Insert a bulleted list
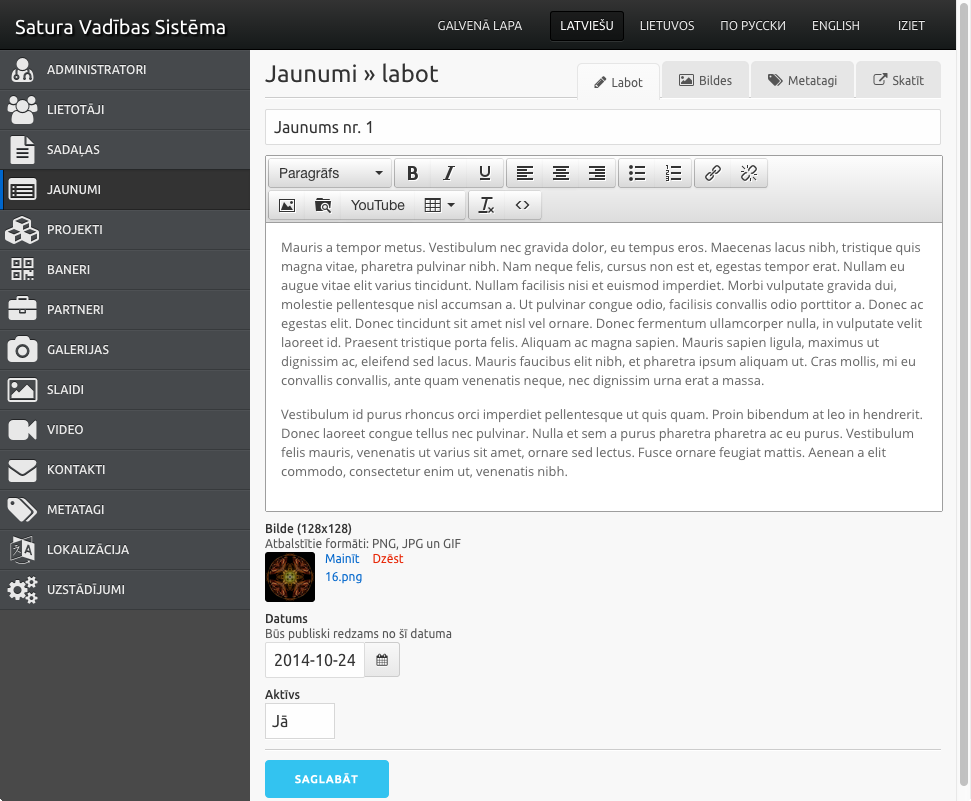 637,173
